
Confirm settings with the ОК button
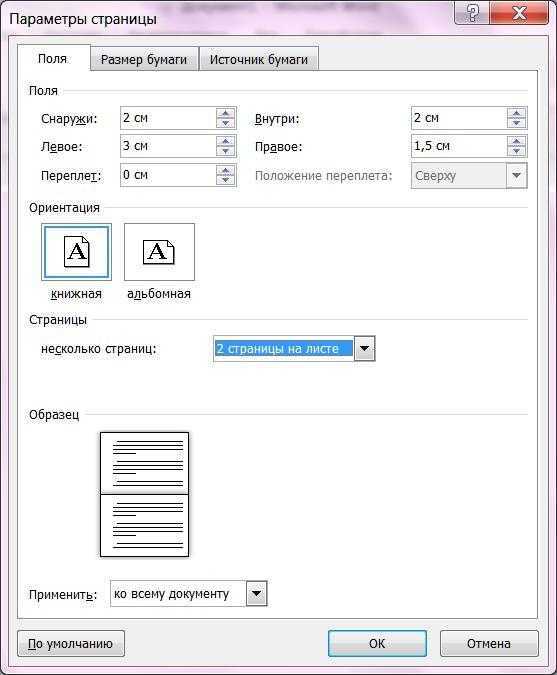click(x=378, y=644)
